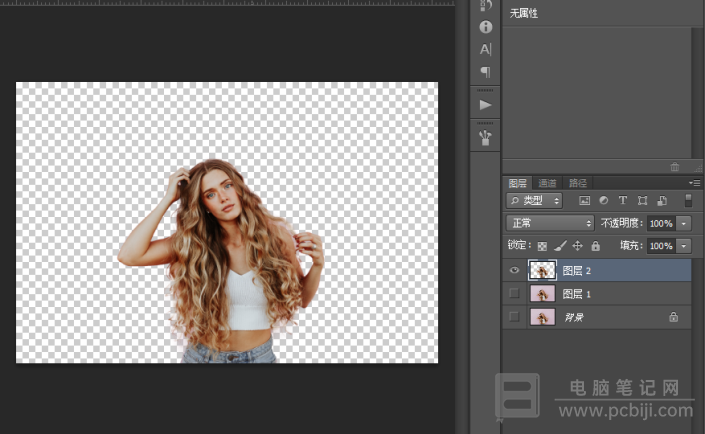Lock transparent pixels icon
This screenshot has height=434, width=705.
coord(542,246)
